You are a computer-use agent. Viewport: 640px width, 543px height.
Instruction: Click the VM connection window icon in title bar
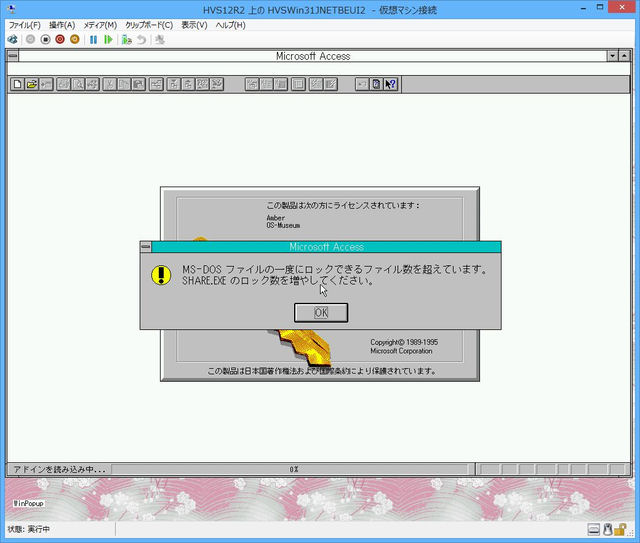pyautogui.click(x=11, y=9)
